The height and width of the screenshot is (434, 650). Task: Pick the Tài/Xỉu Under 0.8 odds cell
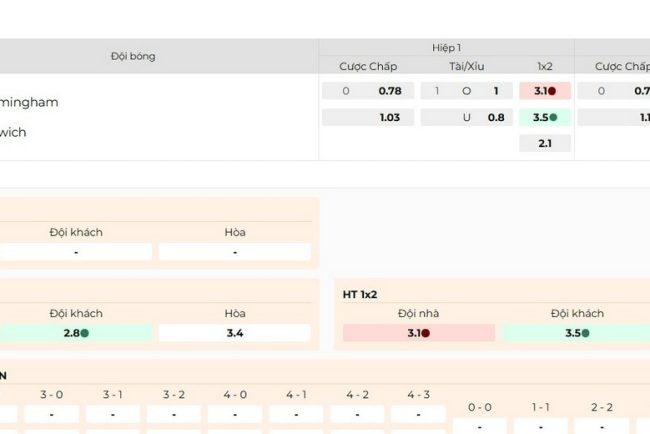(x=465, y=117)
